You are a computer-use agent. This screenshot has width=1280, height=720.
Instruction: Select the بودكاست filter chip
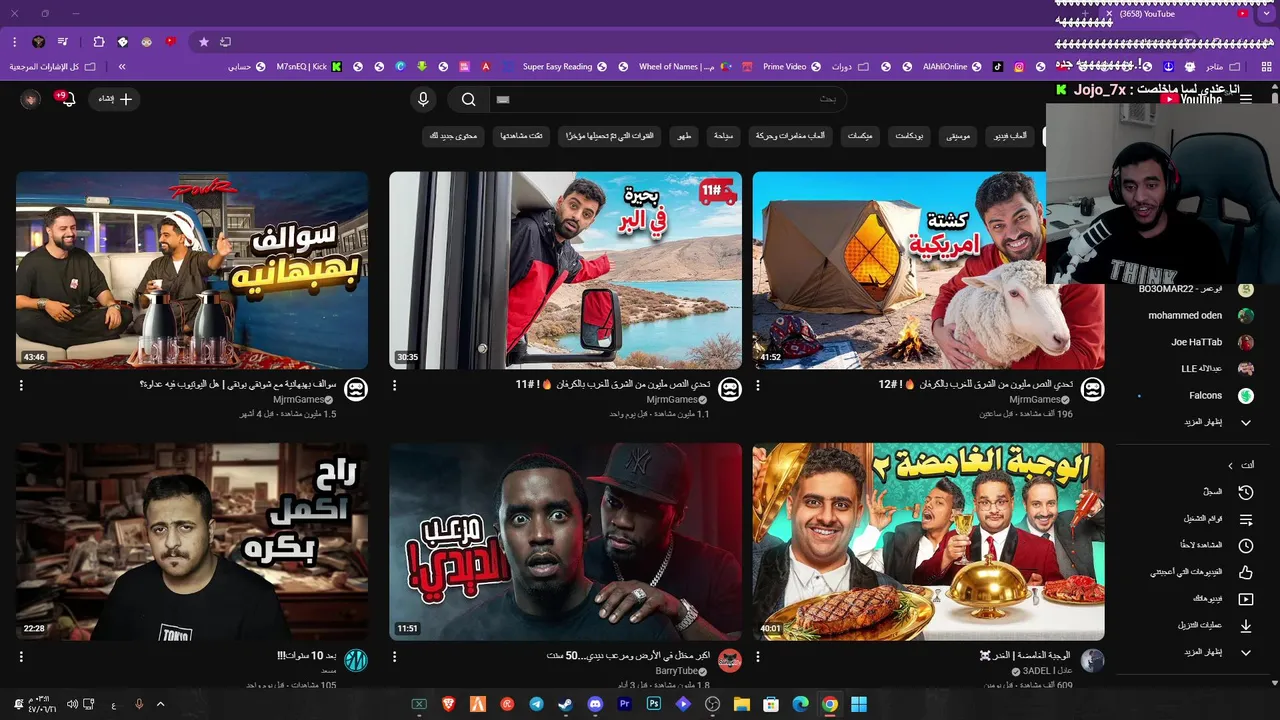tap(907, 135)
